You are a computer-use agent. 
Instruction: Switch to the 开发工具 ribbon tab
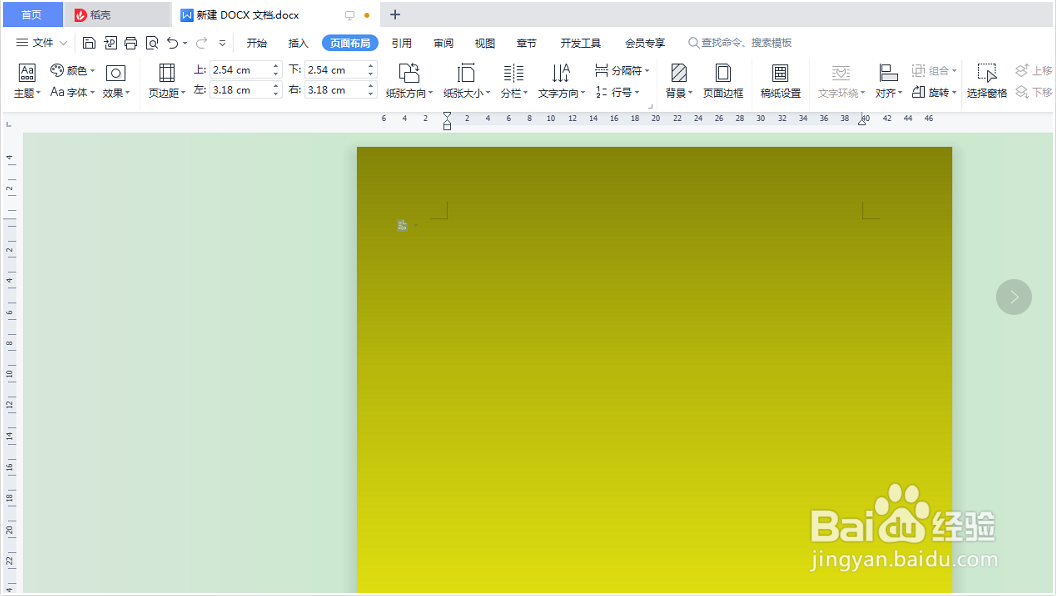tap(581, 43)
